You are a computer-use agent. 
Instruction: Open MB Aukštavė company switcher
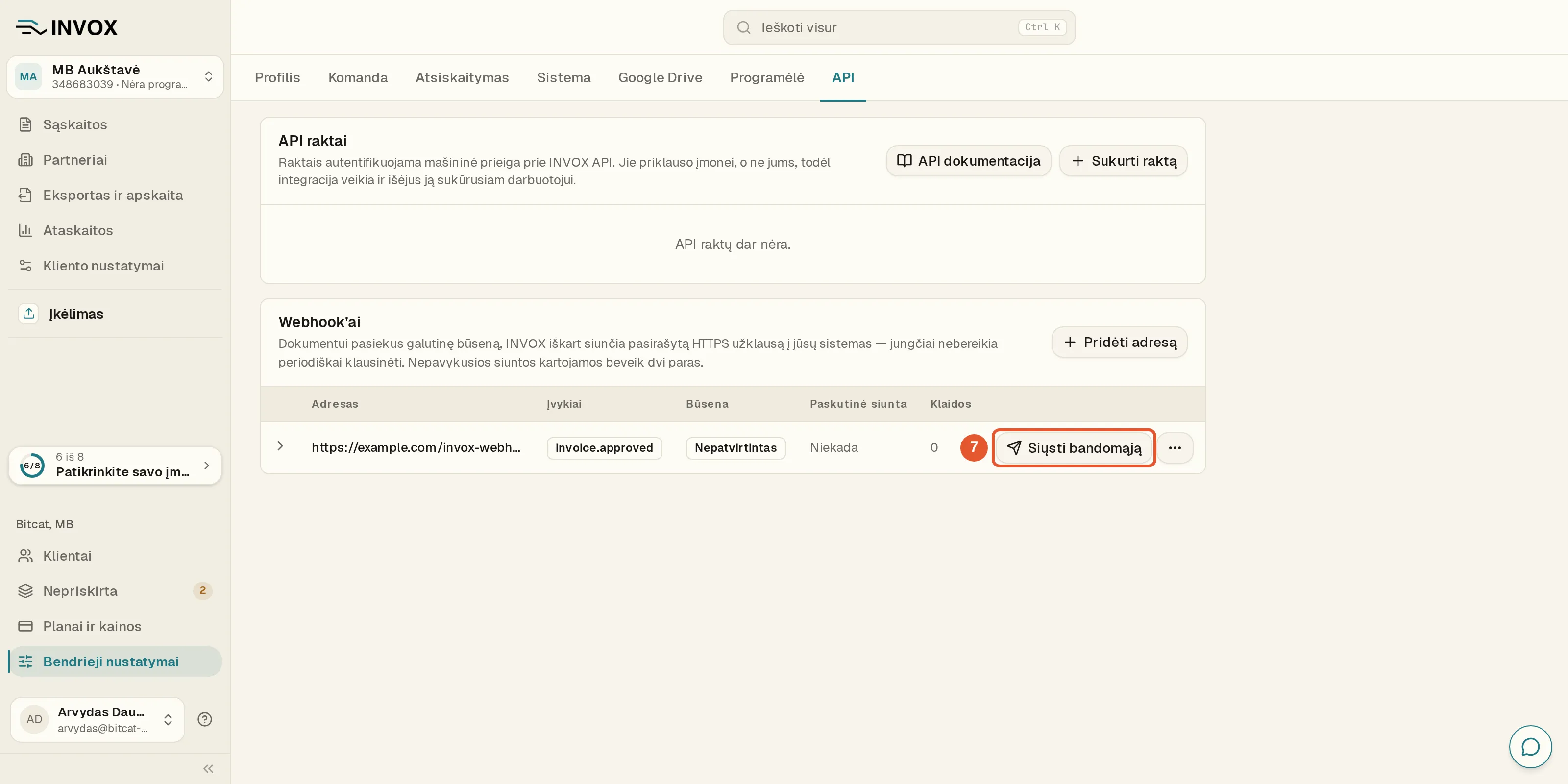[115, 77]
